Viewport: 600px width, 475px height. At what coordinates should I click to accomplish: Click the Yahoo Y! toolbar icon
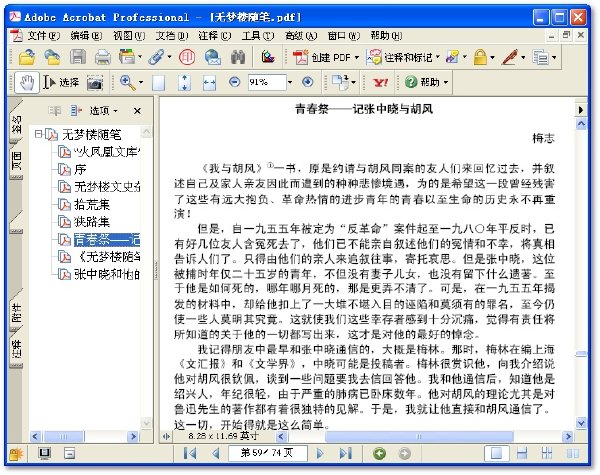(380, 82)
